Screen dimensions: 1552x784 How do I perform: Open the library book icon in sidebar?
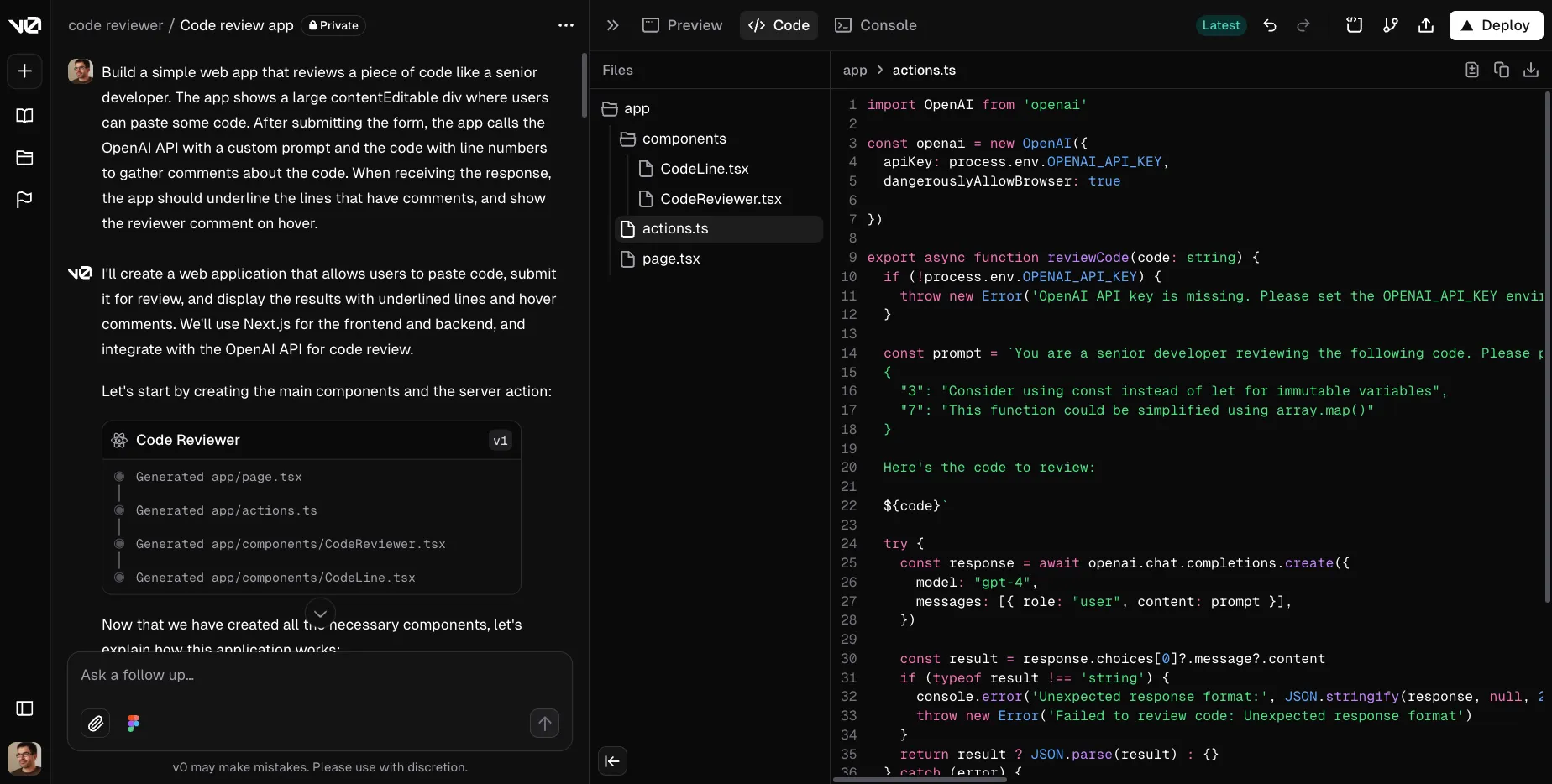24,116
